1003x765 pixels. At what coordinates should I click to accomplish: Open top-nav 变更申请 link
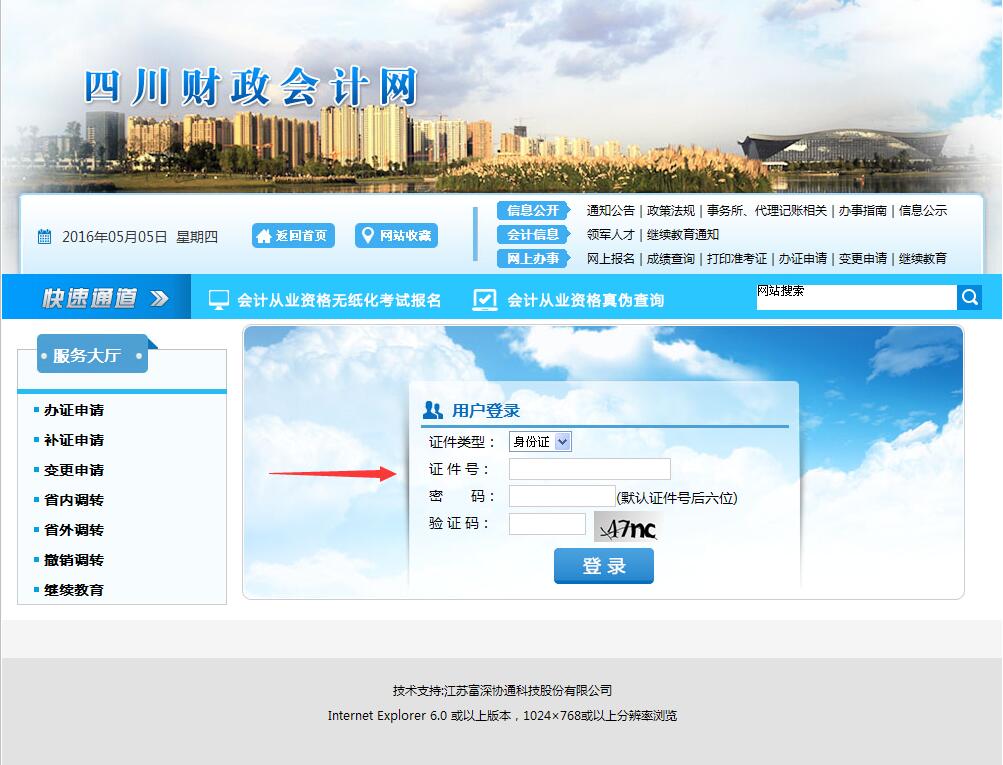click(x=862, y=258)
